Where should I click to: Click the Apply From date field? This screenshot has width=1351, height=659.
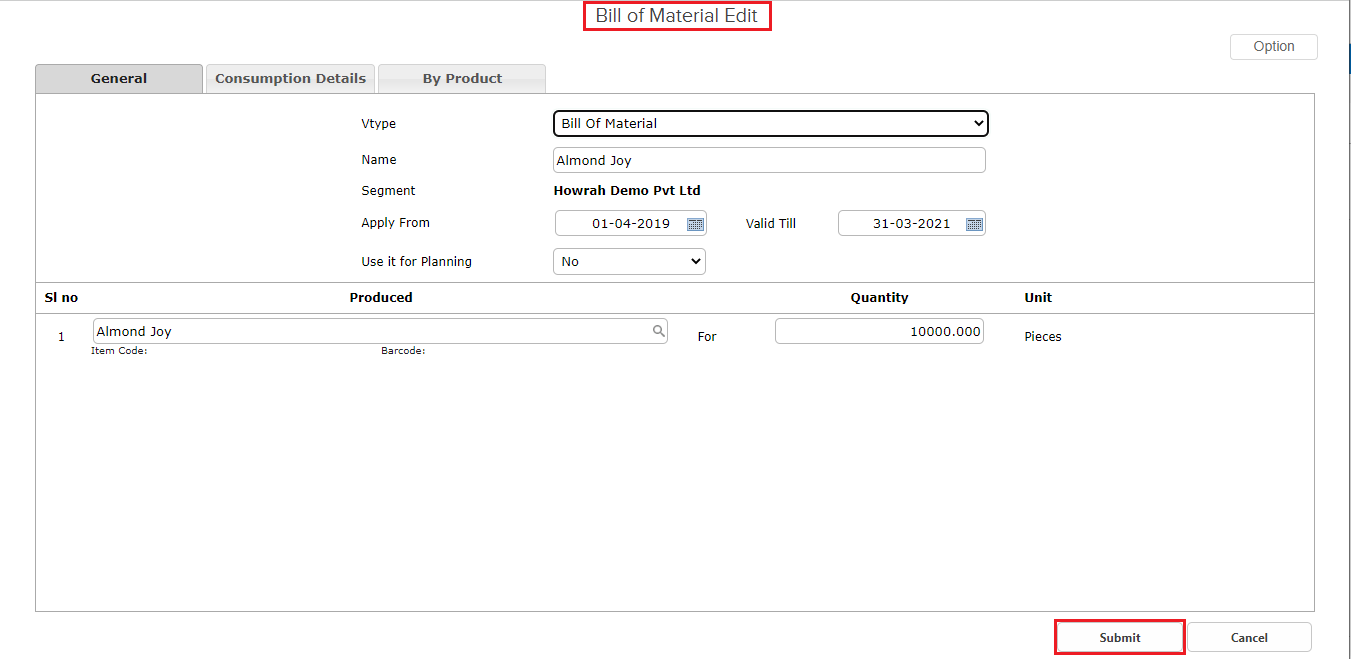point(620,224)
